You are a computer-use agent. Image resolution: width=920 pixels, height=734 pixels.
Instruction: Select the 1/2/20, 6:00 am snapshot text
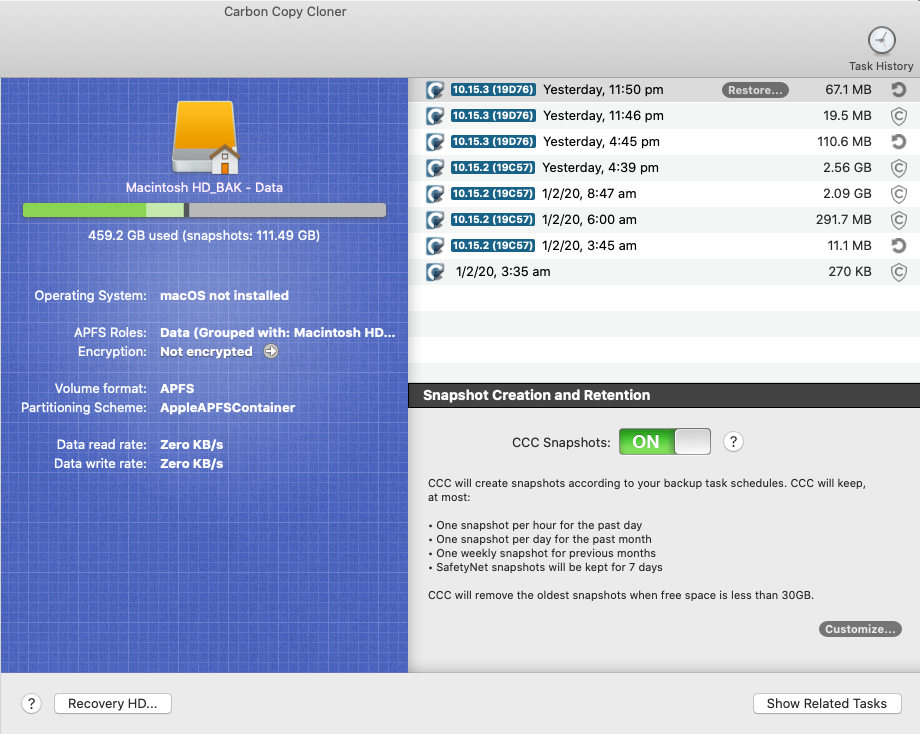pyautogui.click(x=589, y=219)
